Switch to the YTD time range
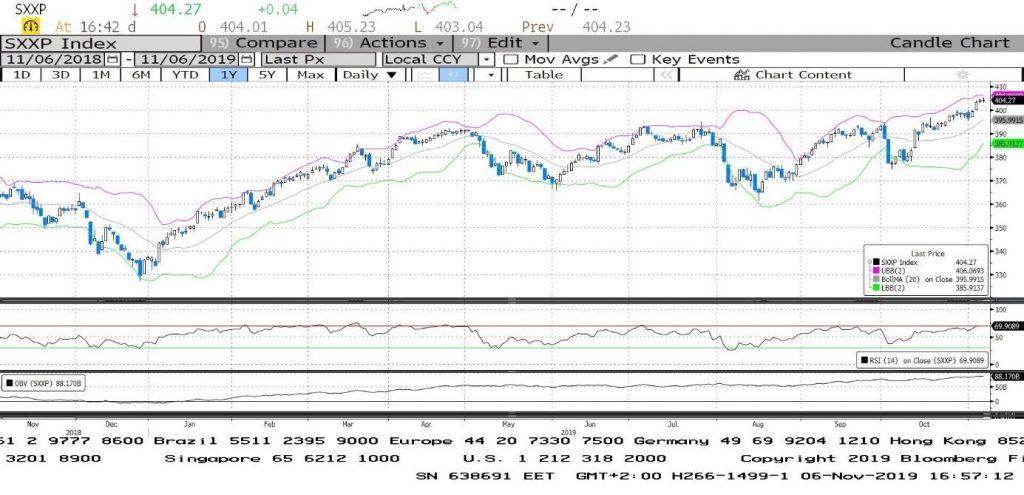 coord(184,75)
